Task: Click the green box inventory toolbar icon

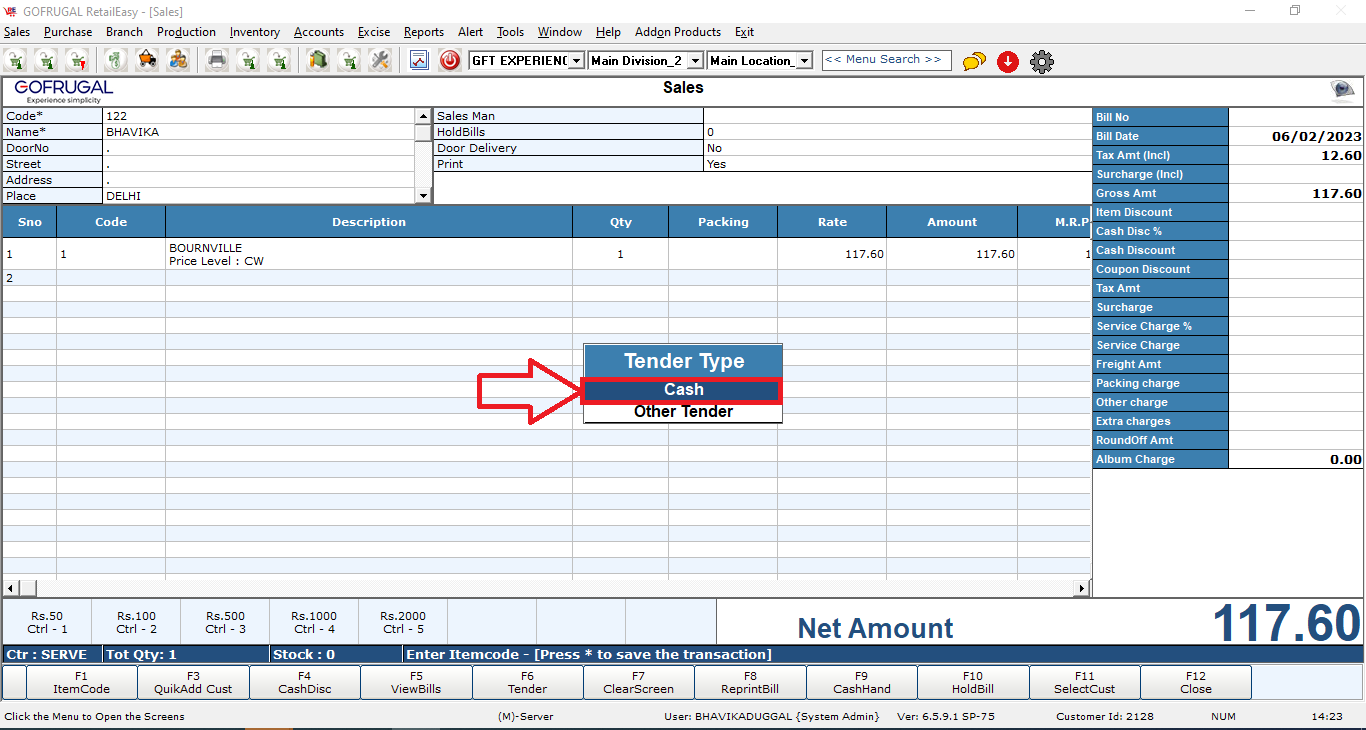Action: coord(318,61)
